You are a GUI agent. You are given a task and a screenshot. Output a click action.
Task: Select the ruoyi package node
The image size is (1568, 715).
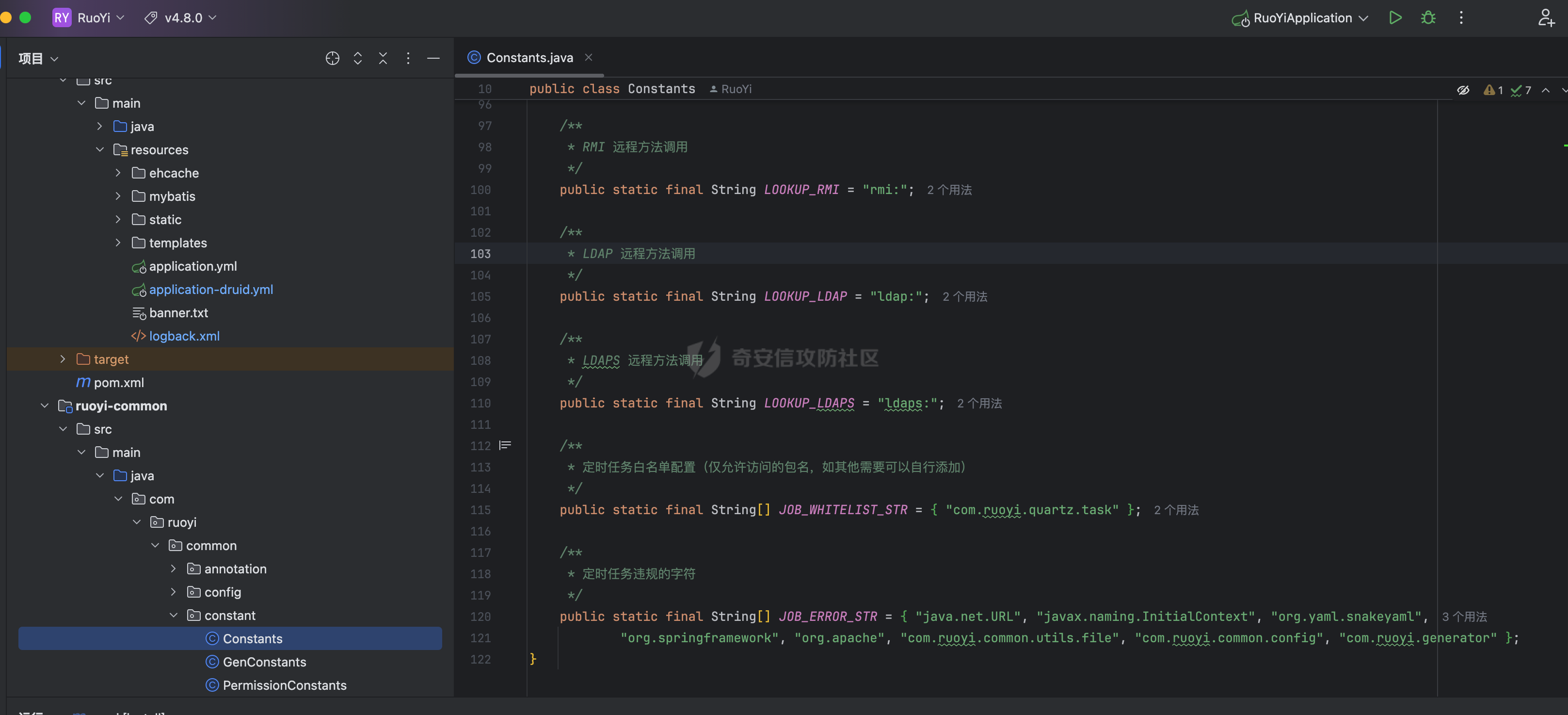coord(181,522)
